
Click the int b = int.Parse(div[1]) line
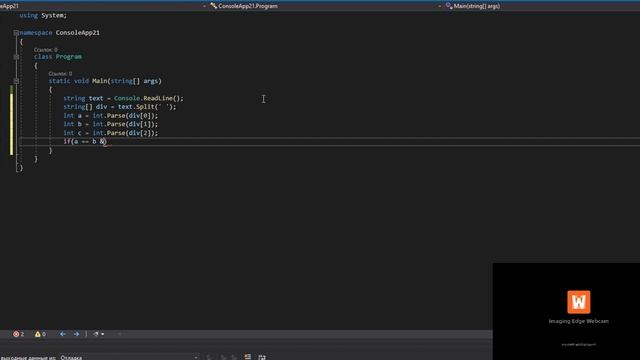click(110, 124)
